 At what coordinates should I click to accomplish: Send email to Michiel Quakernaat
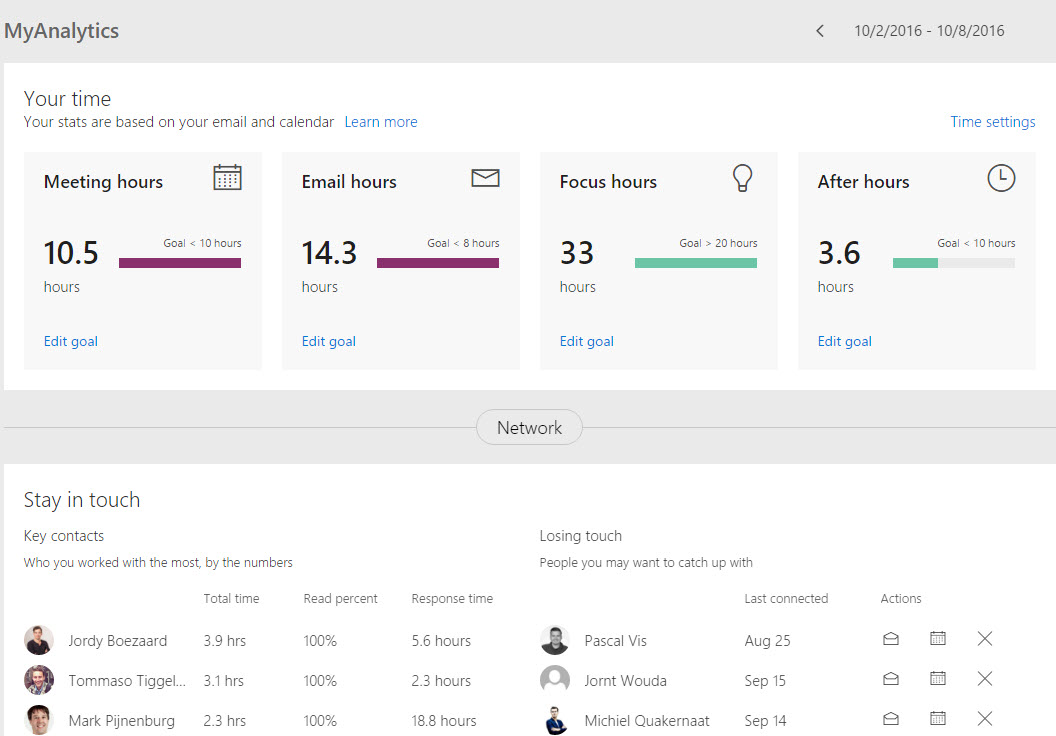pyautogui.click(x=890, y=719)
